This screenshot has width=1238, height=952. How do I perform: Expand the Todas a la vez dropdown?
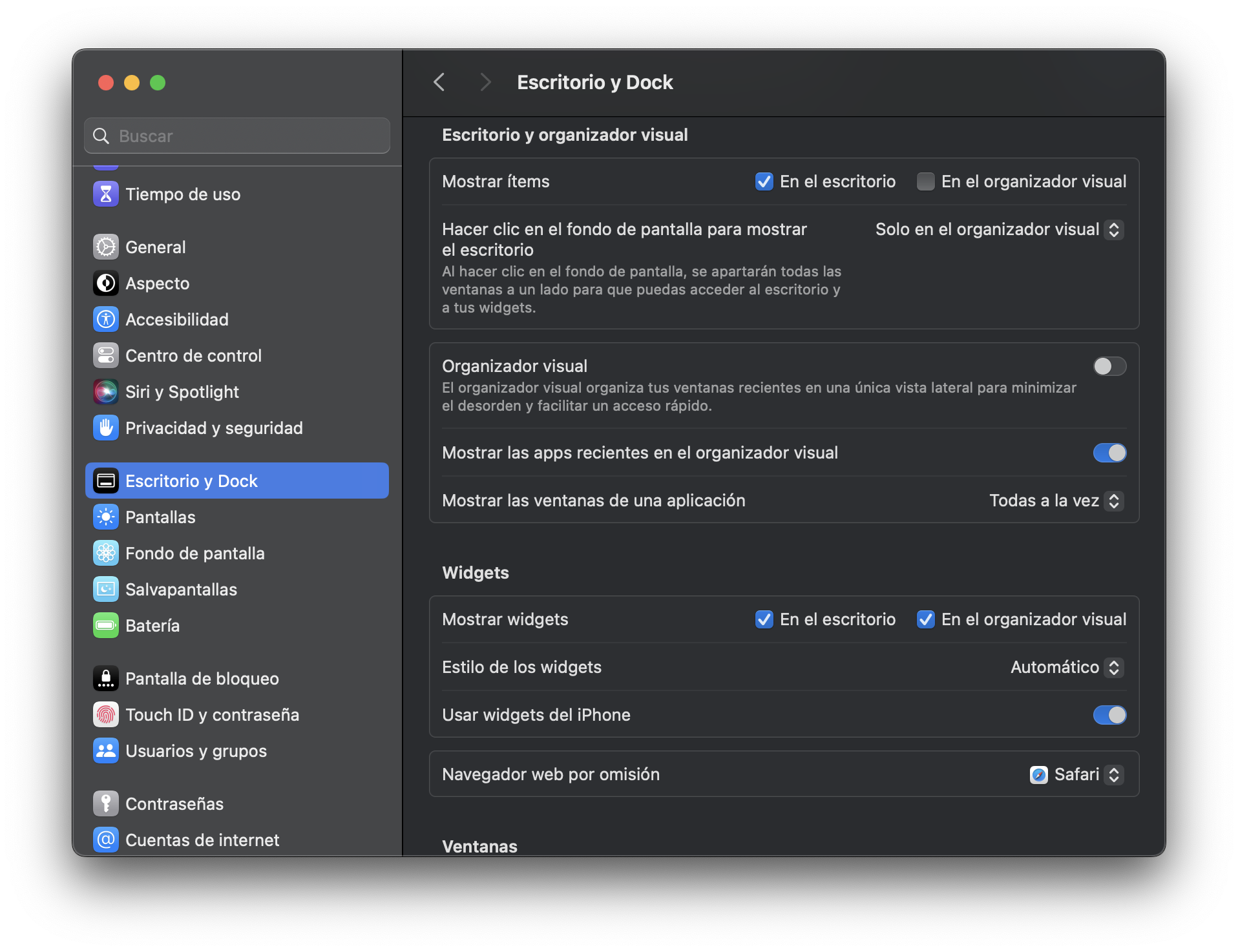tap(1056, 501)
